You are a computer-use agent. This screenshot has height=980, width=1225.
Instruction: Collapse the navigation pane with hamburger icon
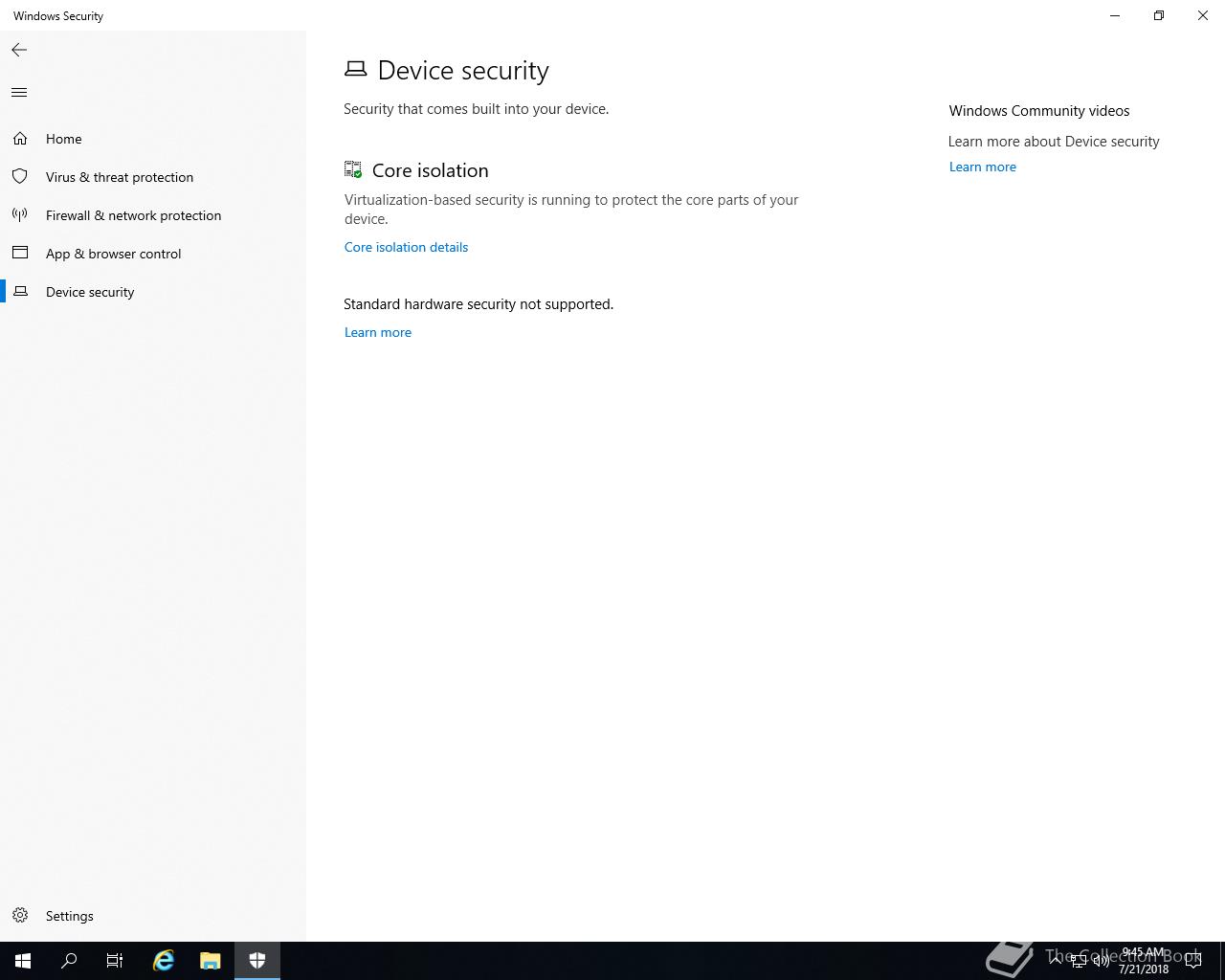[x=19, y=93]
